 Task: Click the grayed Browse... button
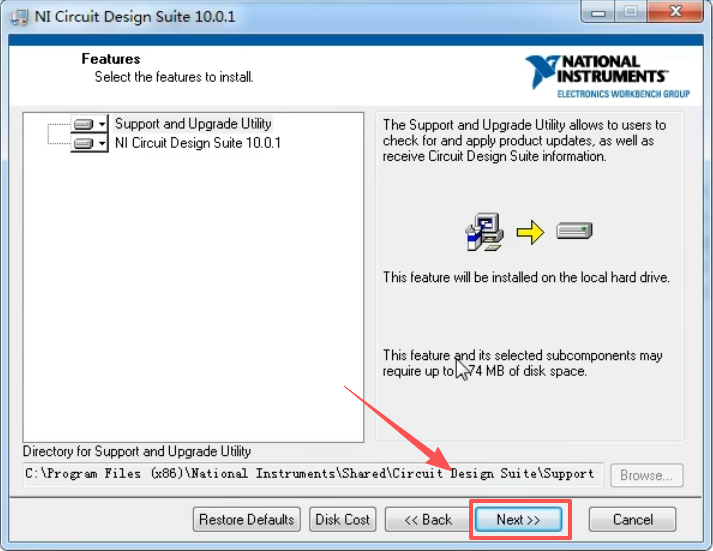tap(646, 475)
